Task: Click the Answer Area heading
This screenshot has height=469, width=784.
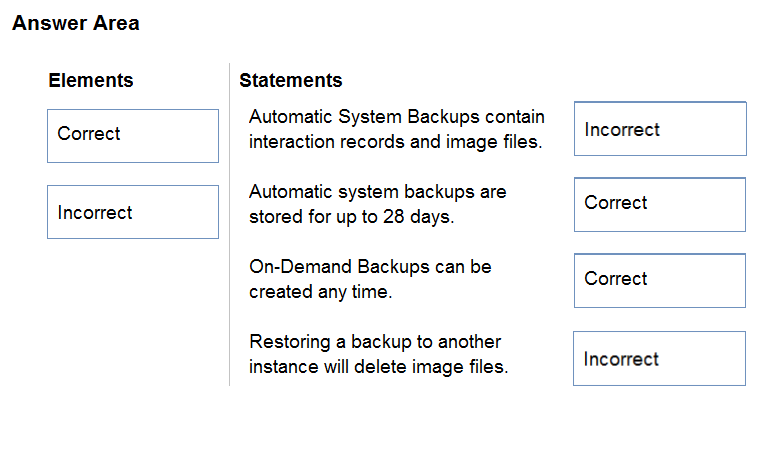Action: (76, 23)
